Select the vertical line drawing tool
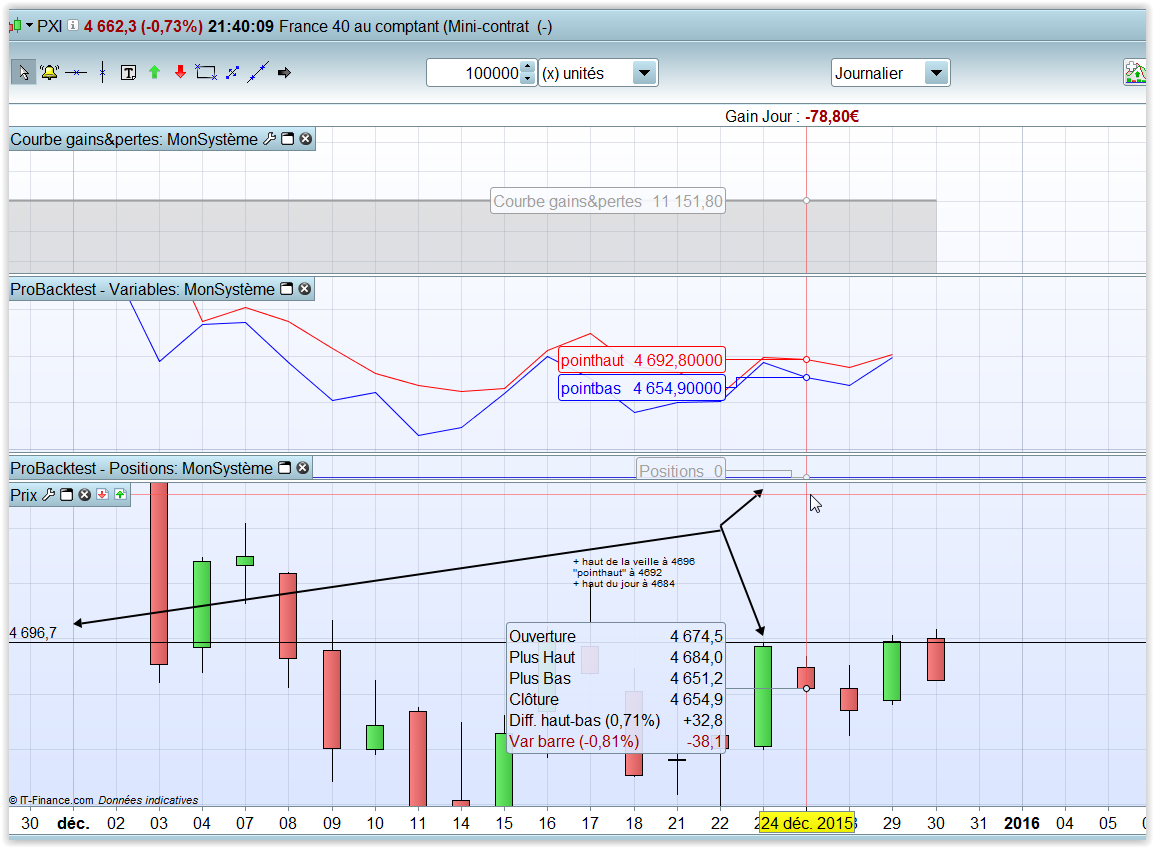 pyautogui.click(x=102, y=72)
